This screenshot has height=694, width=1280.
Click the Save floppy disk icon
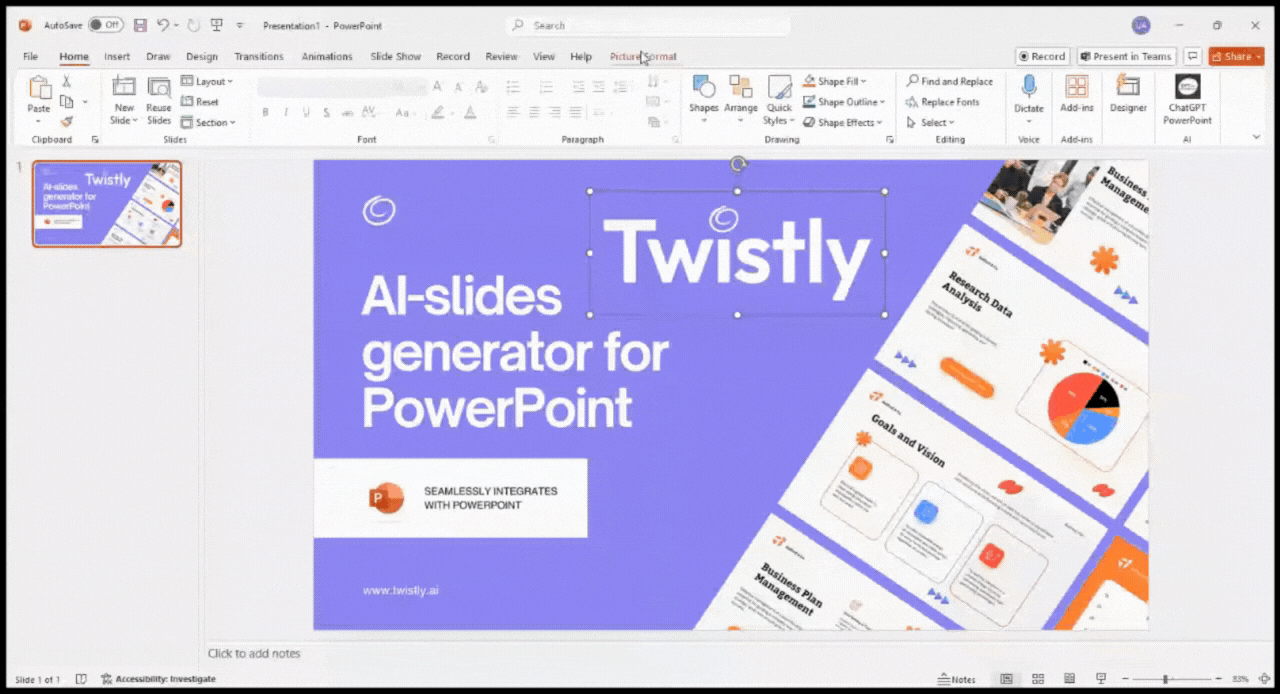tap(140, 25)
